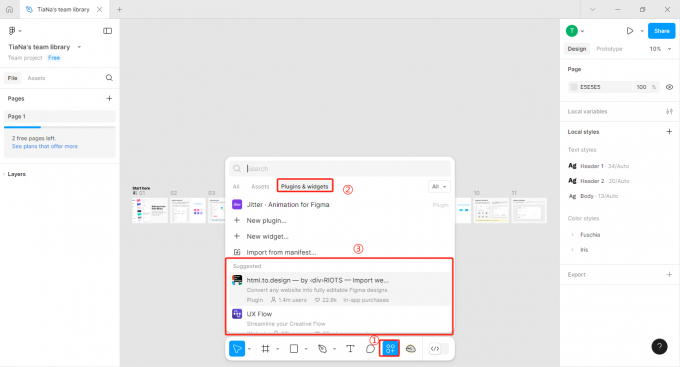The width and height of the screenshot is (680, 367).
Task: Click the green T user avatar
Action: (x=572, y=31)
